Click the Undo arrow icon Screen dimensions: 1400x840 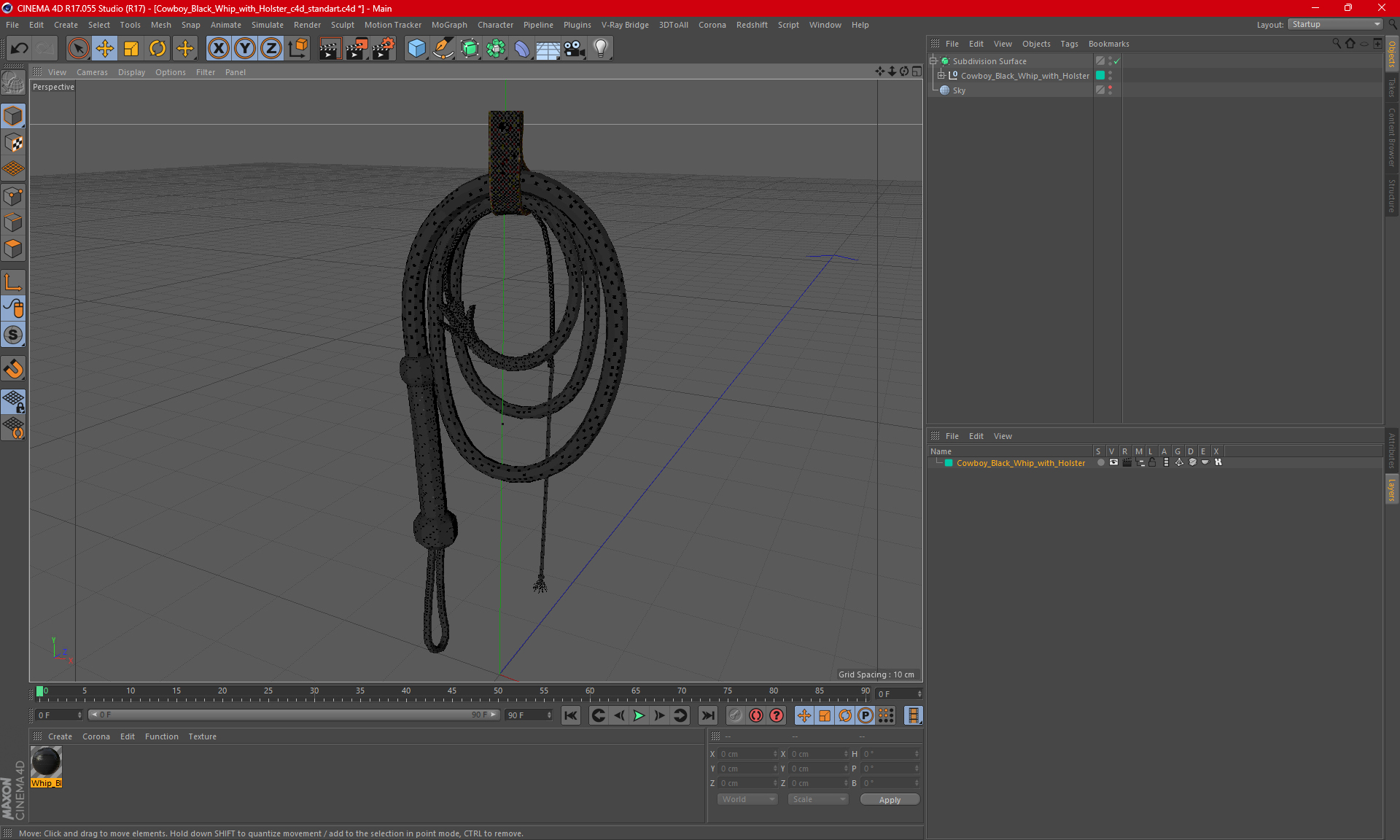click(20, 49)
